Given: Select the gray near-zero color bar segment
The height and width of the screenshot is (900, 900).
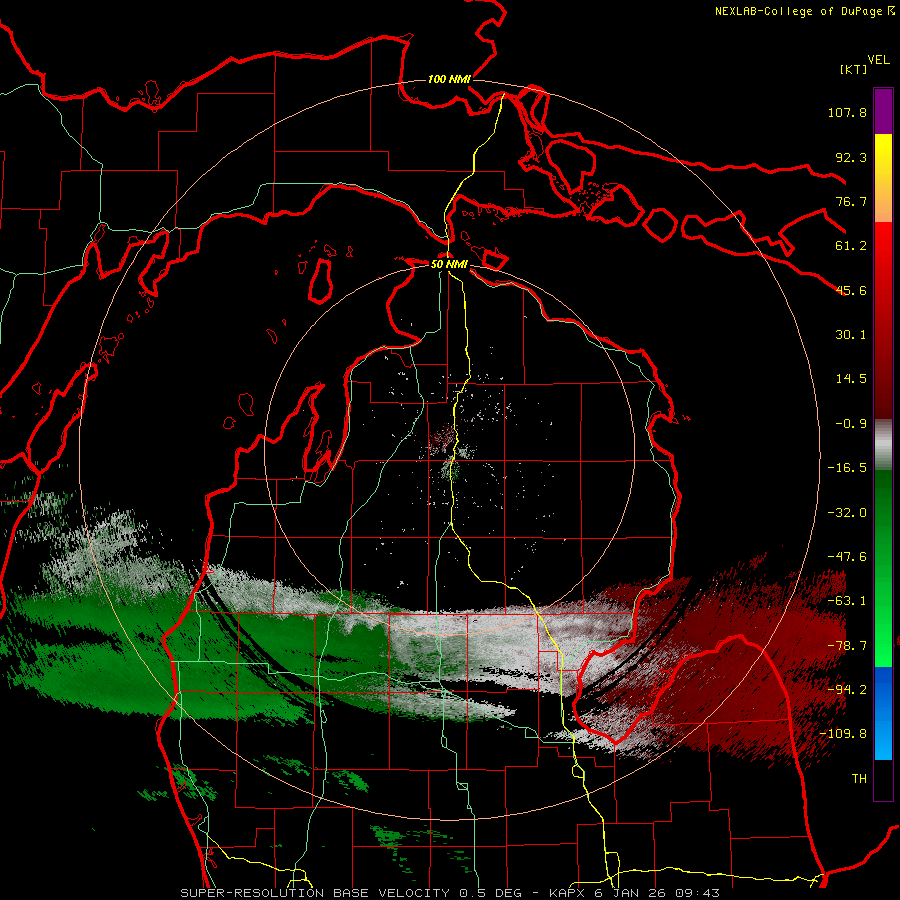Looking at the screenshot, I should click(883, 444).
